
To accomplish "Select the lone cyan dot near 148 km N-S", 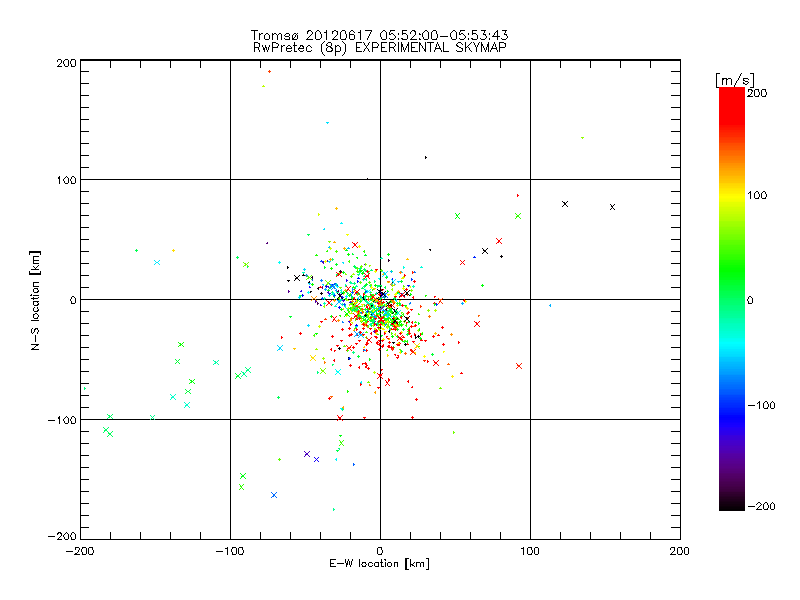I will (328, 123).
